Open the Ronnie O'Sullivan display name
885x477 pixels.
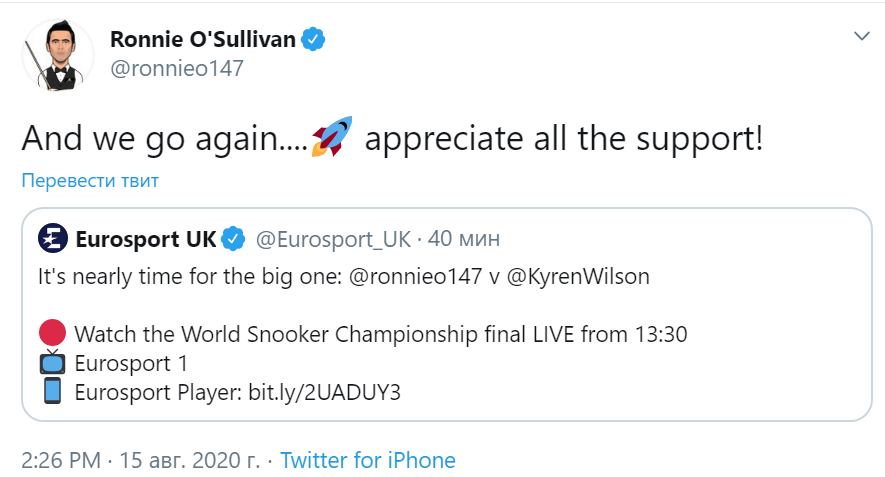click(202, 40)
